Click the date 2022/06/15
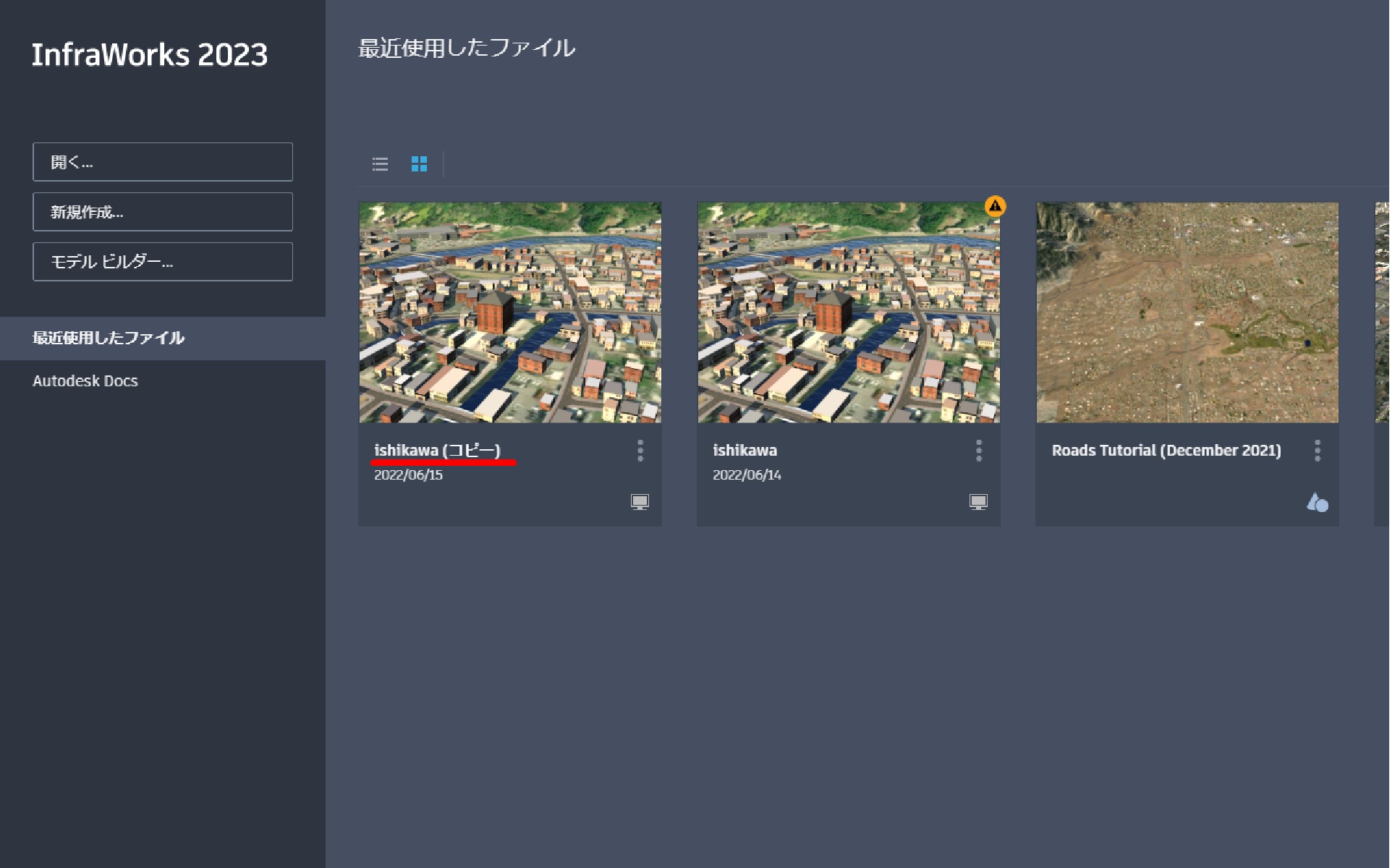Viewport: 1395px width, 868px height. point(409,475)
